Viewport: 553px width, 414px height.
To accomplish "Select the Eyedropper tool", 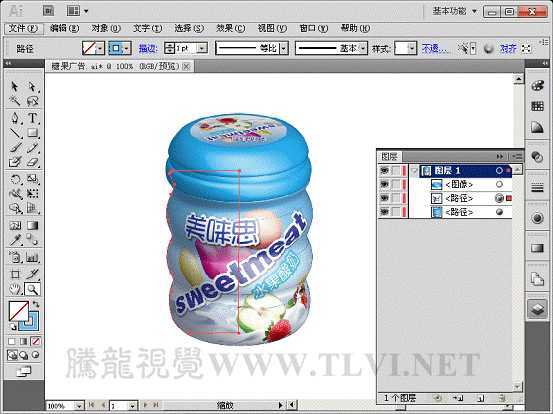I will [x=14, y=240].
